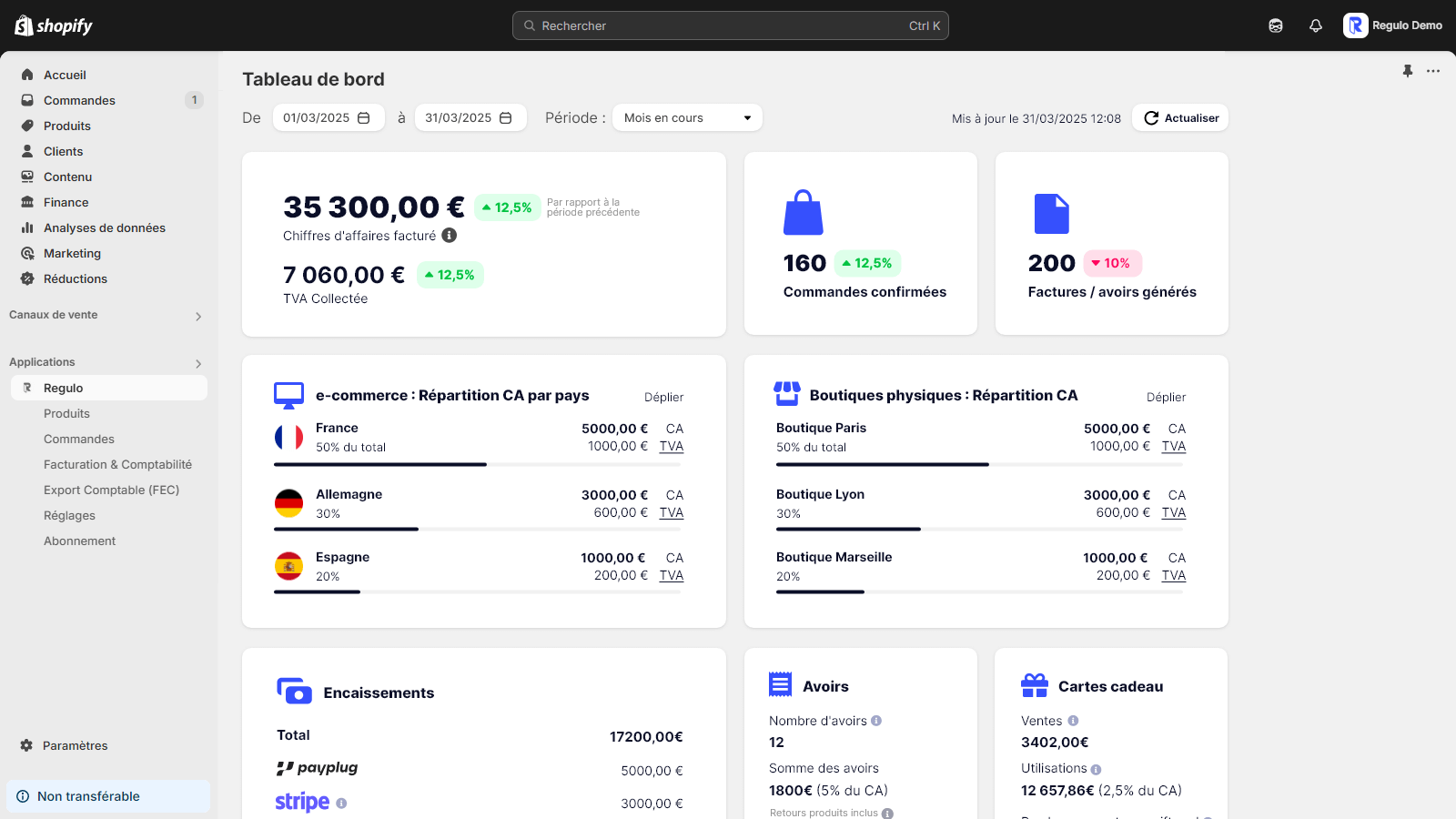Image resolution: width=1456 pixels, height=819 pixels.
Task: Open Paramètres from the sidebar gear
Action: pyautogui.click(x=26, y=745)
